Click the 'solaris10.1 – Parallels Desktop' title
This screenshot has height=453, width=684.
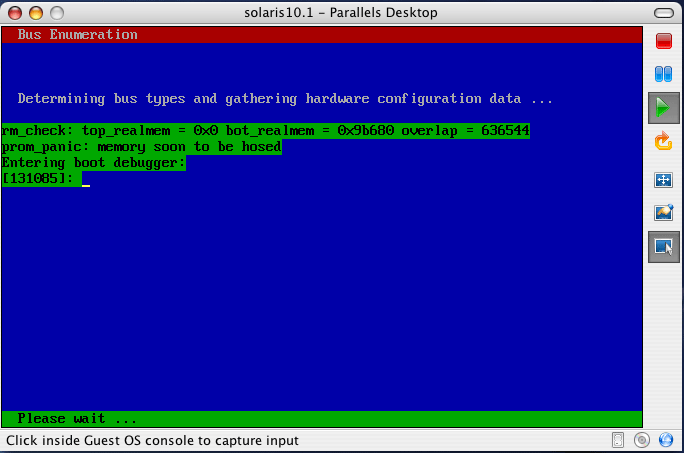[x=341, y=13]
